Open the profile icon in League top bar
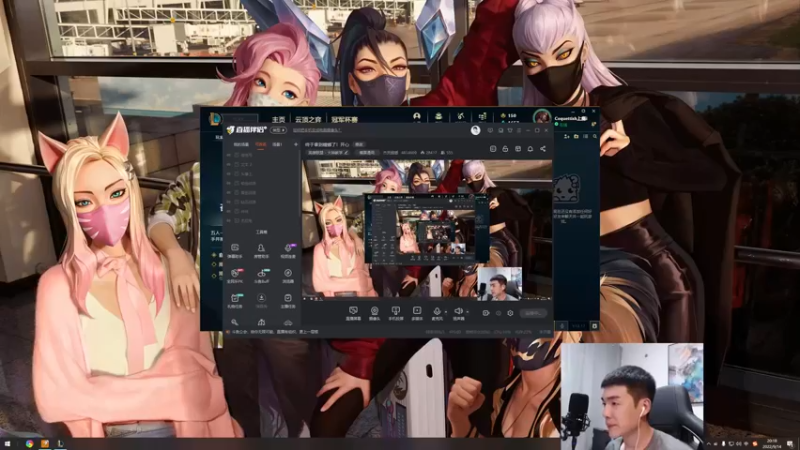The height and width of the screenshot is (450, 800). [417, 116]
